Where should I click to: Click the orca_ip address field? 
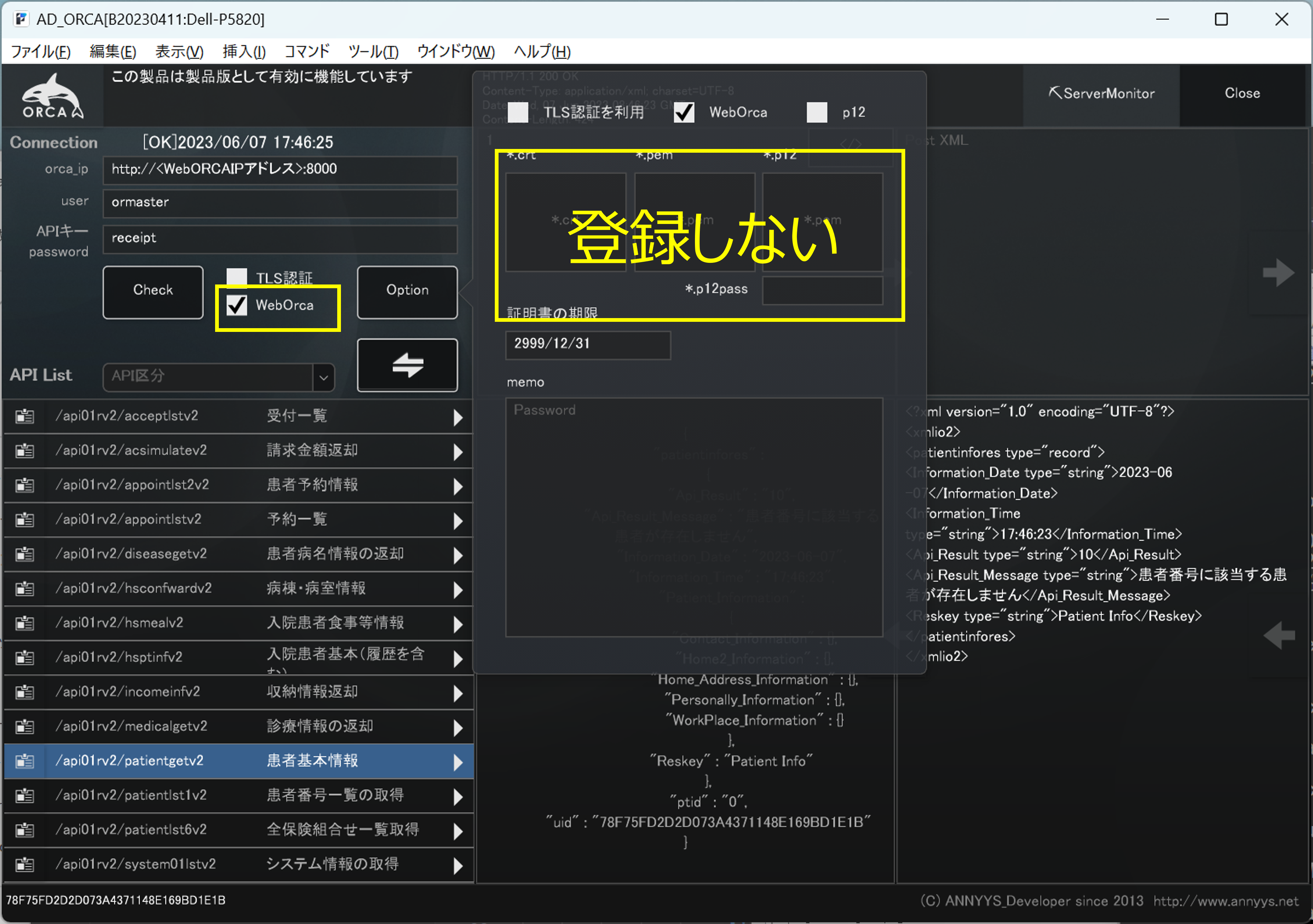click(280, 170)
